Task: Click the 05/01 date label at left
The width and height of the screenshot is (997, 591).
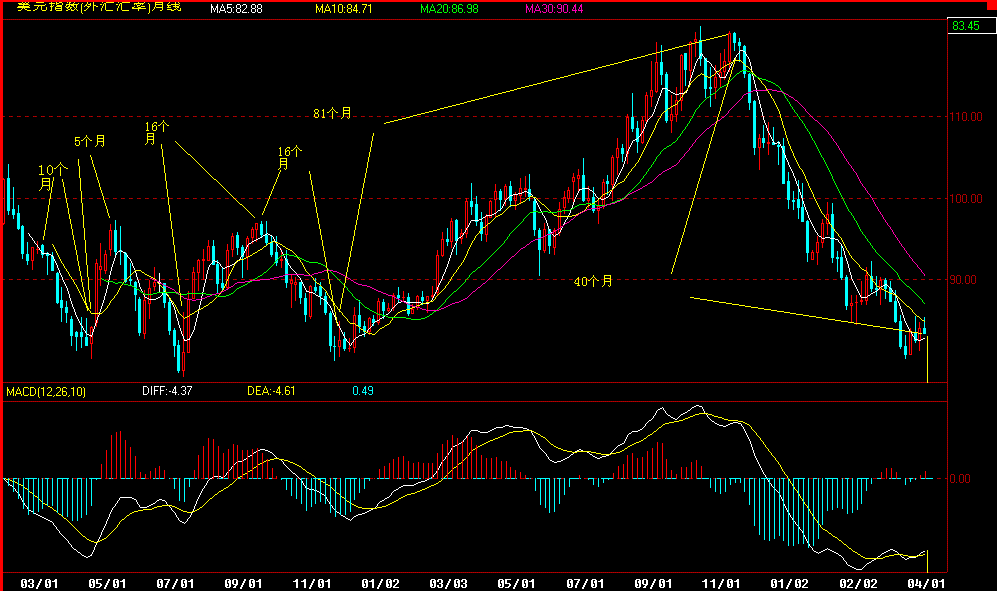Action: click(107, 583)
